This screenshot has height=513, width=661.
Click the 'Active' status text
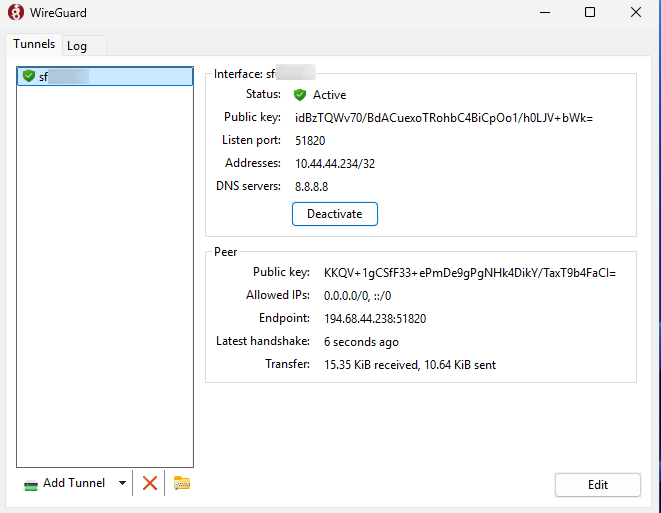pos(330,95)
